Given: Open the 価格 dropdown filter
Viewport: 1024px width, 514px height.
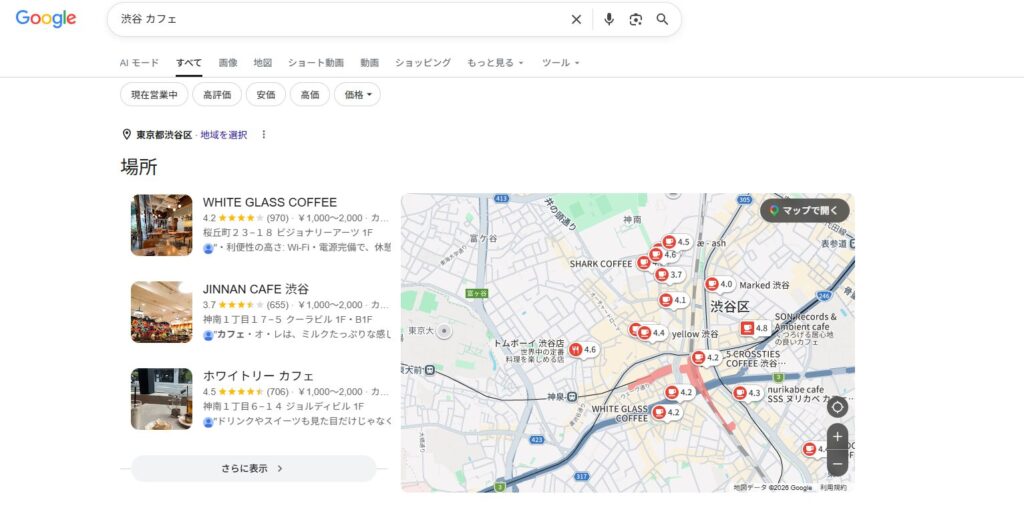Looking at the screenshot, I should click(357, 95).
